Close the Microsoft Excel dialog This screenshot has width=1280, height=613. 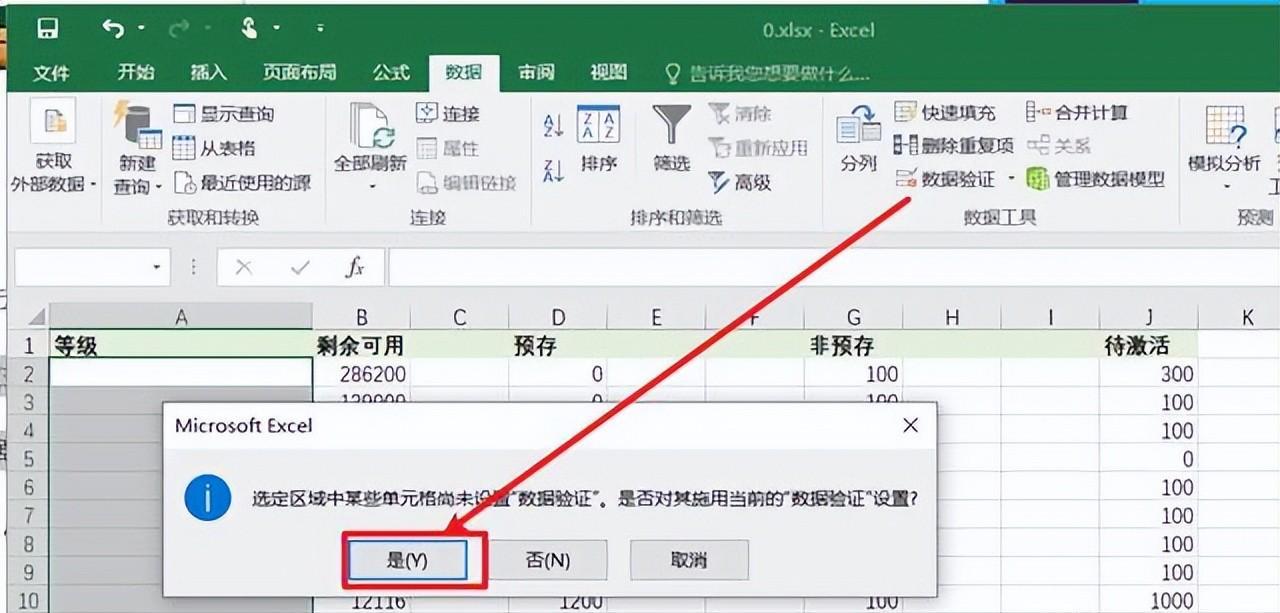pyautogui.click(x=910, y=425)
